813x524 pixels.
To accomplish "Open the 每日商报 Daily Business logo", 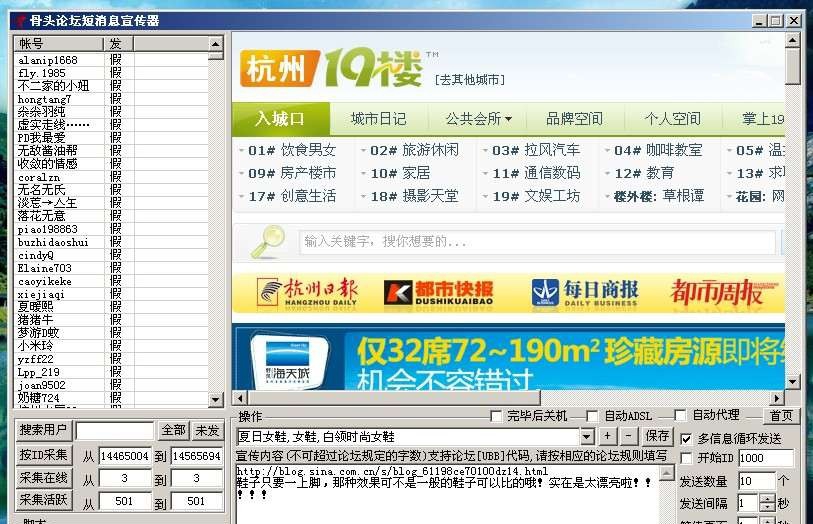I will pyautogui.click(x=584, y=293).
